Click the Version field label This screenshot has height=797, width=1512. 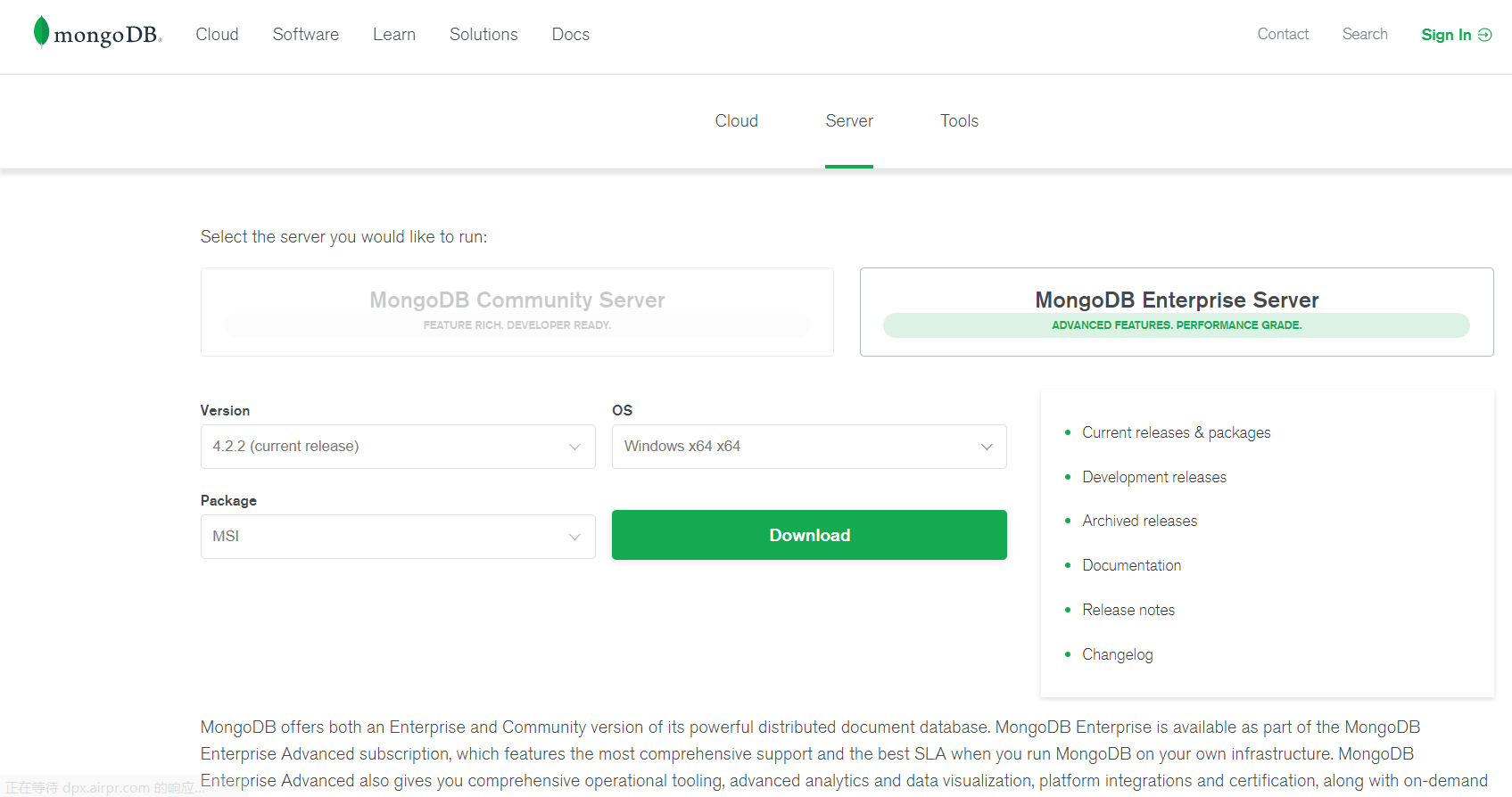(x=225, y=410)
